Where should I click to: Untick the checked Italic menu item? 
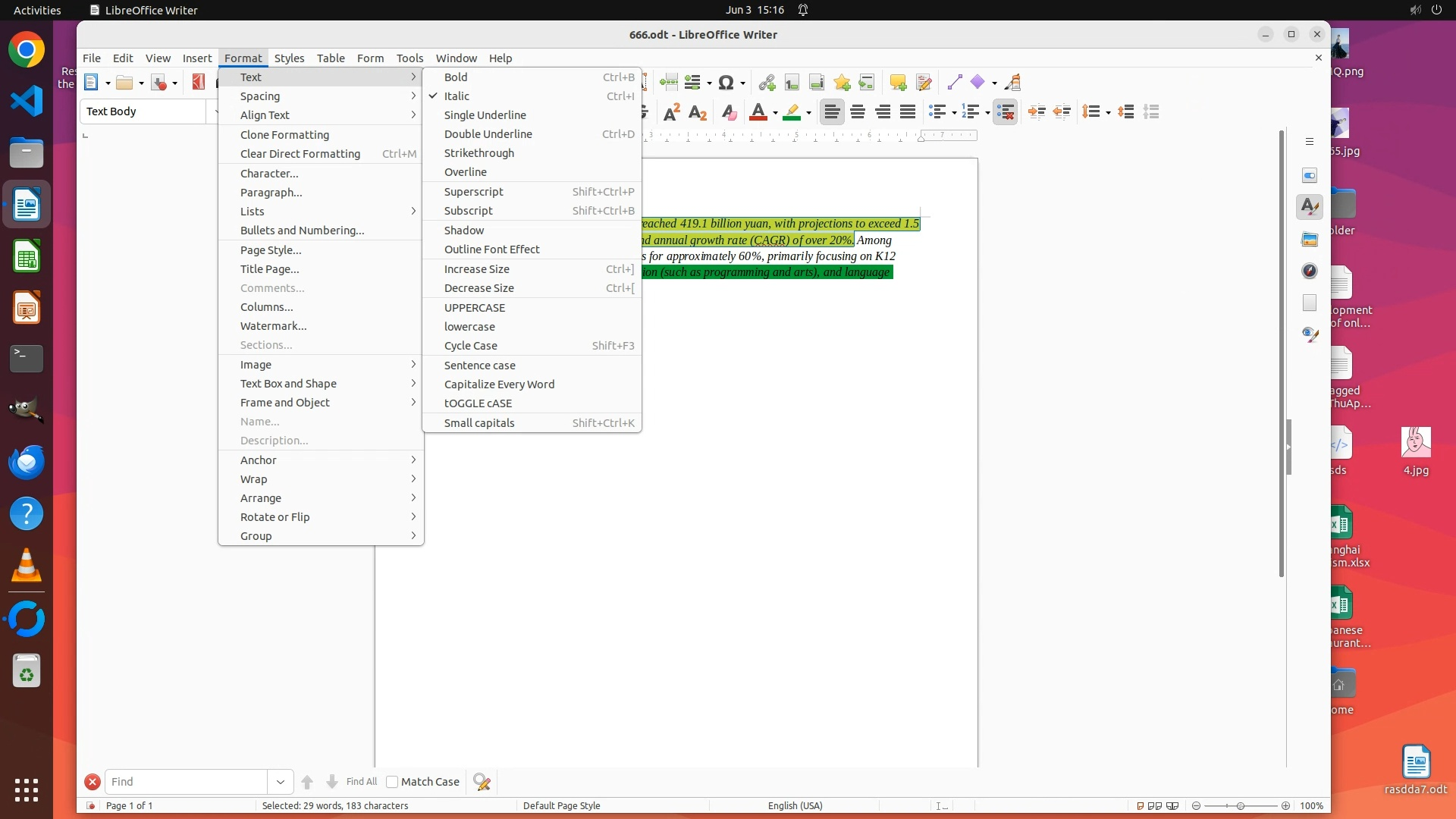click(x=457, y=96)
